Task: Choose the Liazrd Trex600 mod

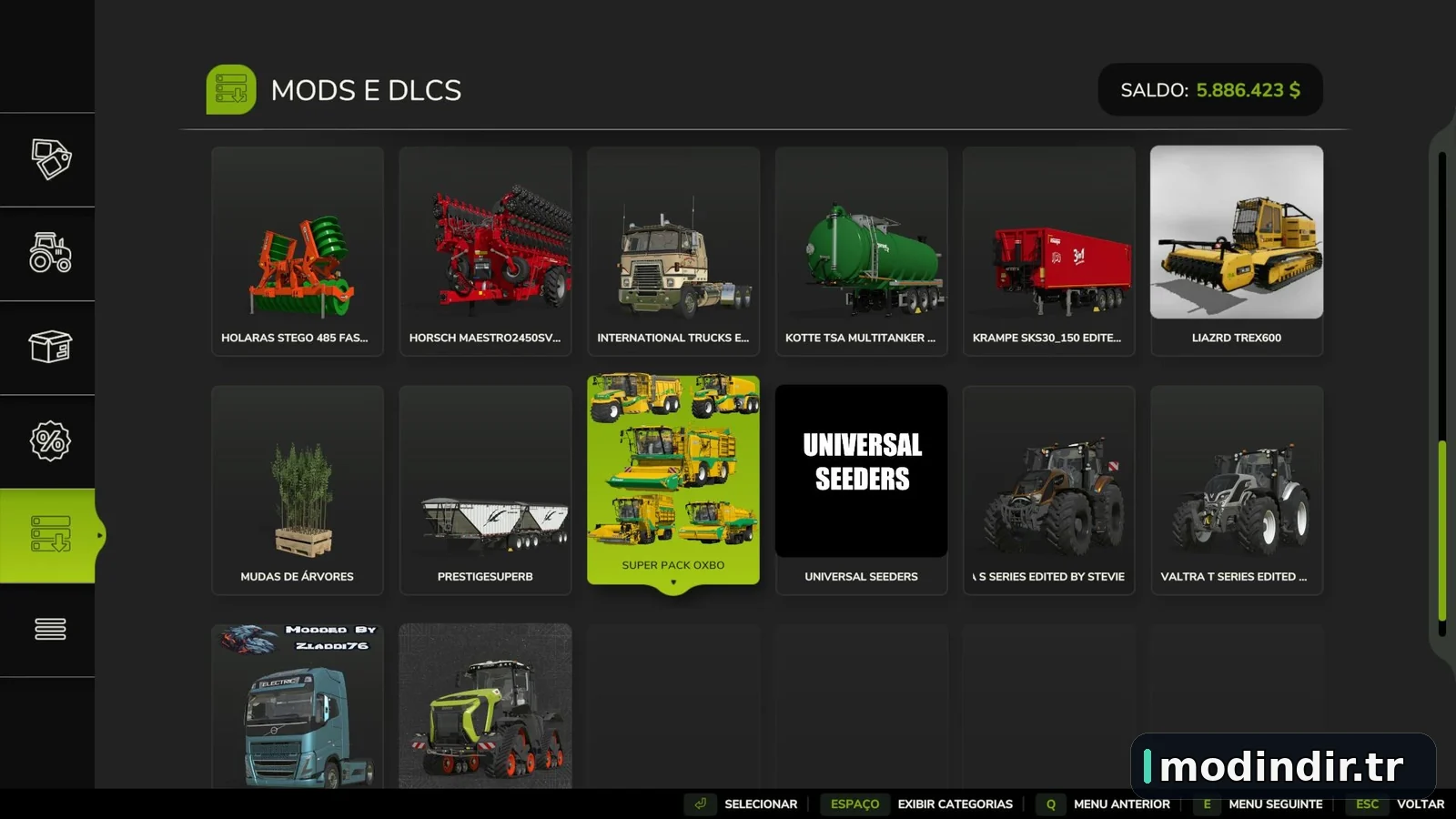Action: tap(1237, 250)
